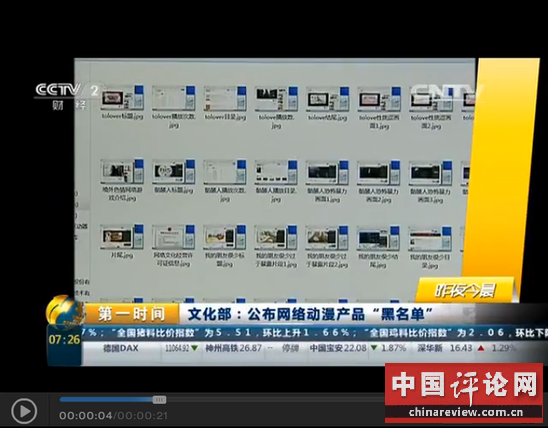Select the 我的朋友很少目录.jpg thumbnail
Viewport: 548px width, 428px height.
click(x=430, y=239)
